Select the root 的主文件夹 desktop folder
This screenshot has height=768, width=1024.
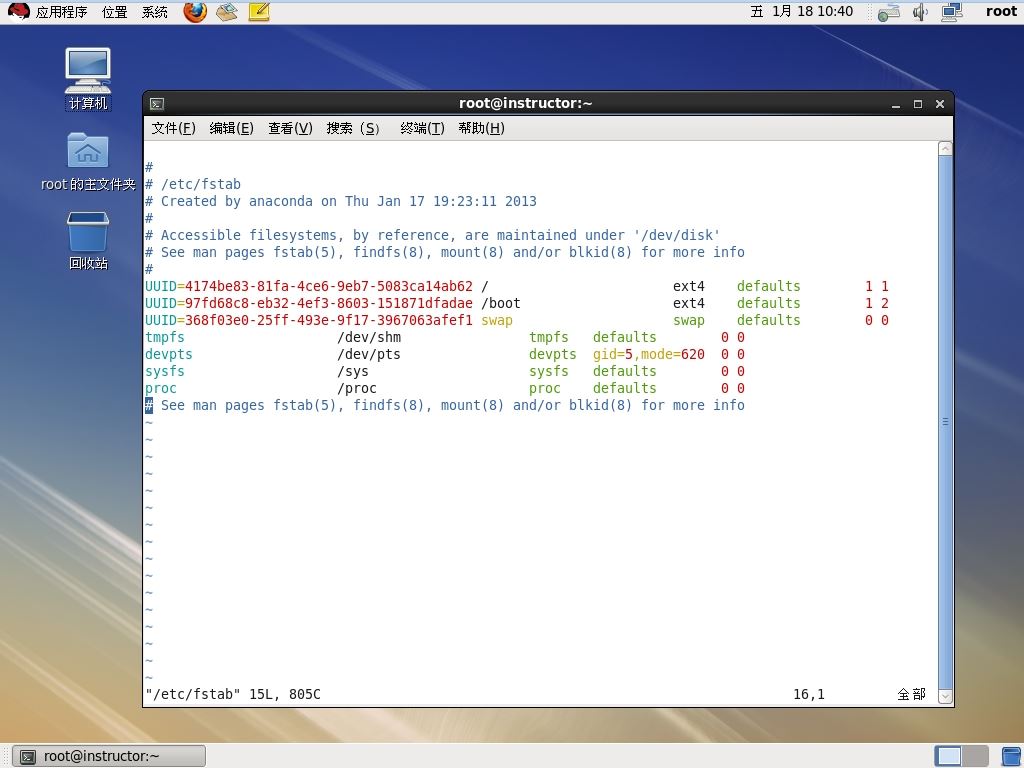(88, 162)
